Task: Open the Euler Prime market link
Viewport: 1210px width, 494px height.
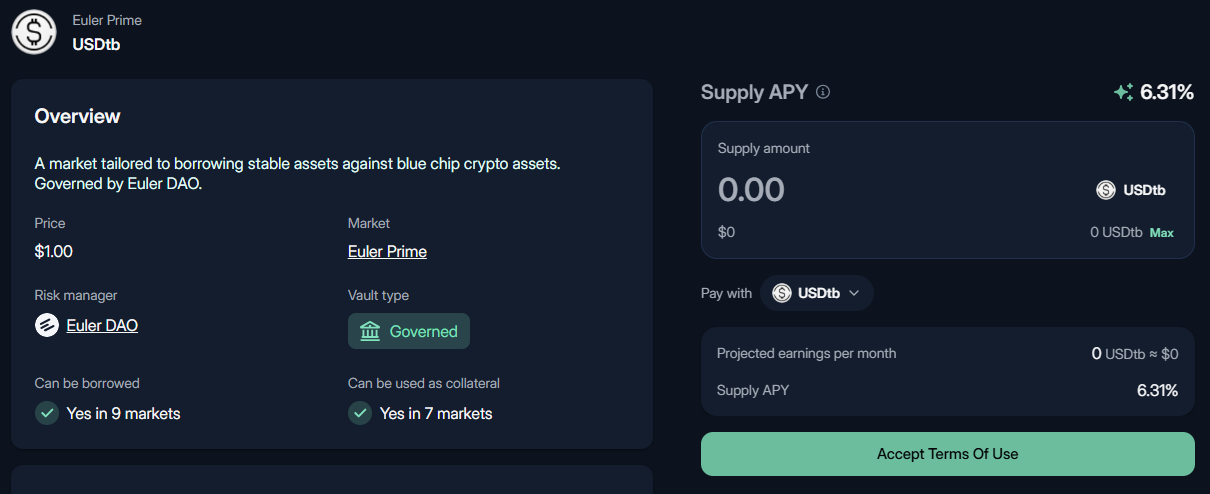Action: (x=387, y=251)
